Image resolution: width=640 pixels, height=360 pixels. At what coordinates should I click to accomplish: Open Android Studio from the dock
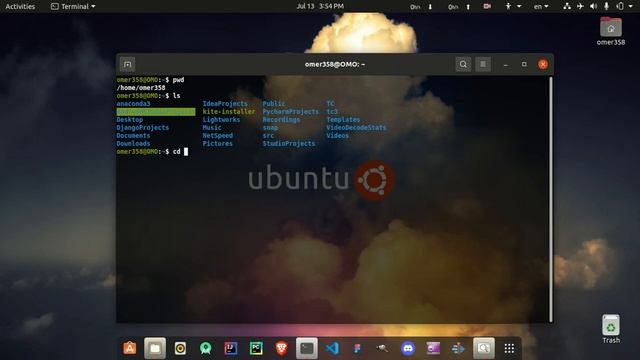(206, 348)
